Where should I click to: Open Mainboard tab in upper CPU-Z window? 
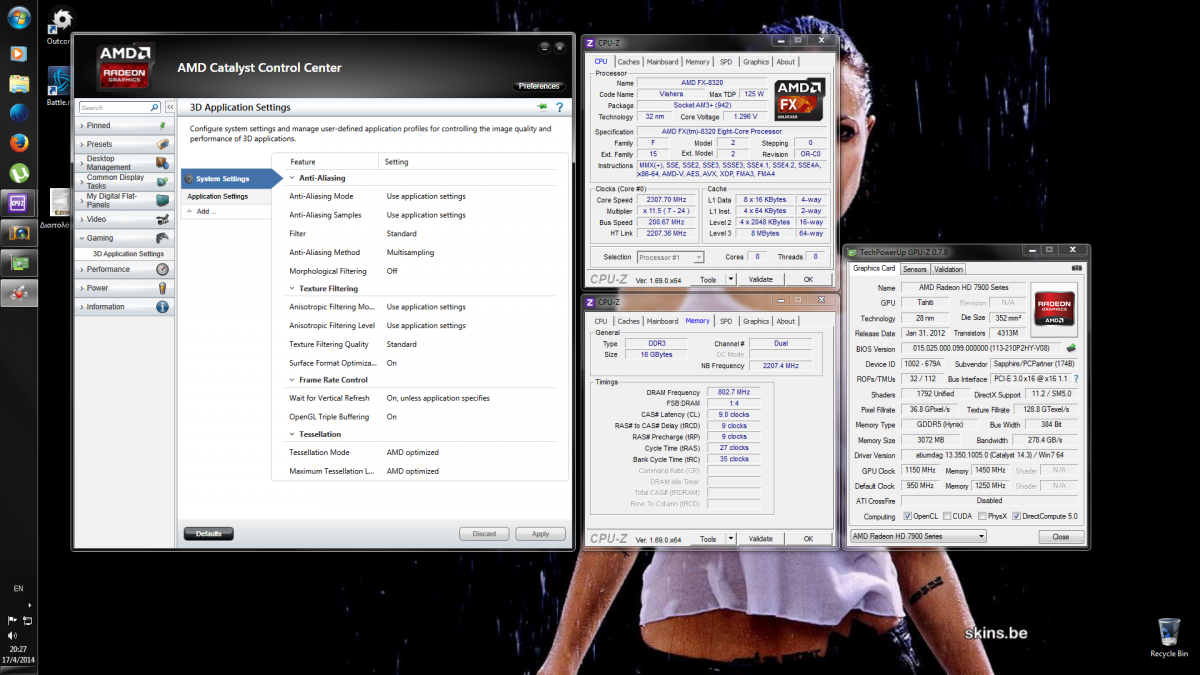[x=662, y=62]
